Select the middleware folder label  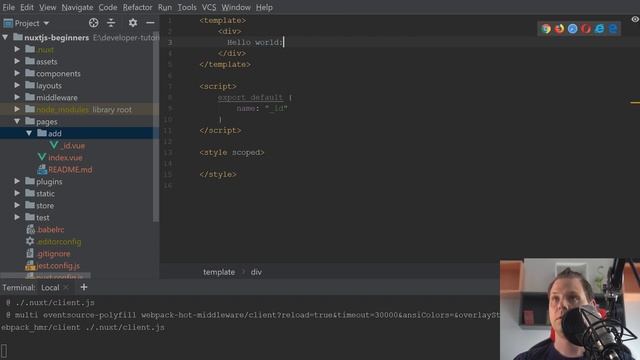pyautogui.click(x=57, y=98)
